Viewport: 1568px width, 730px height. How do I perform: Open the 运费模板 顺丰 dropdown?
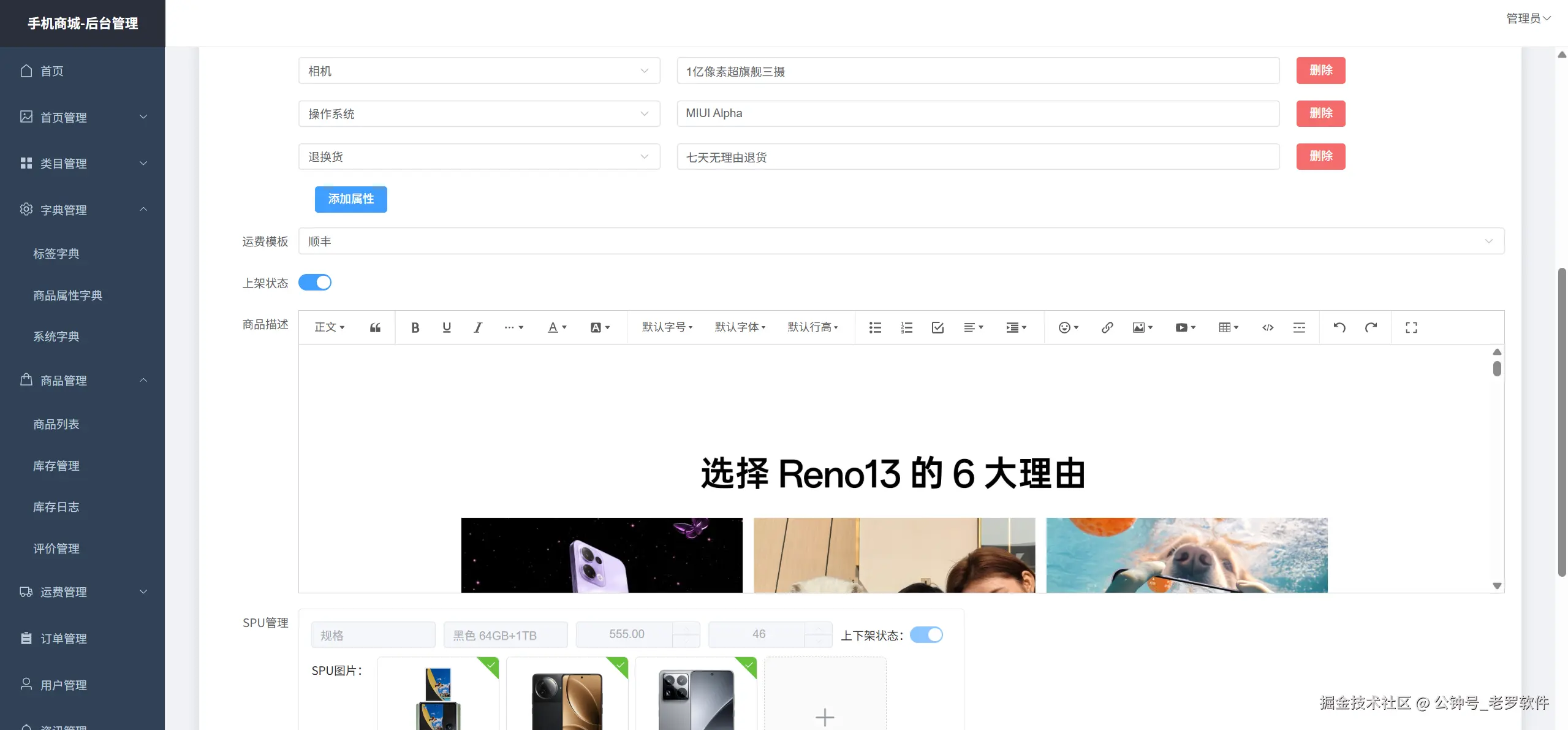click(901, 241)
